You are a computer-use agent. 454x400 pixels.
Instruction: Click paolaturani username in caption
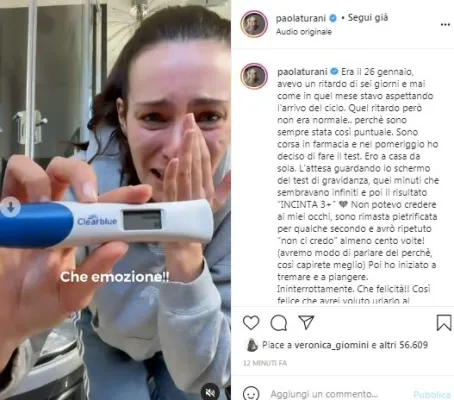click(302, 72)
